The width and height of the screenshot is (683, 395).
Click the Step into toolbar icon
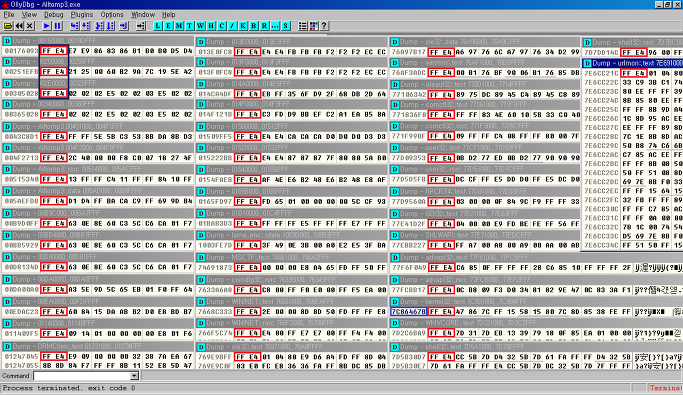click(x=74, y=26)
